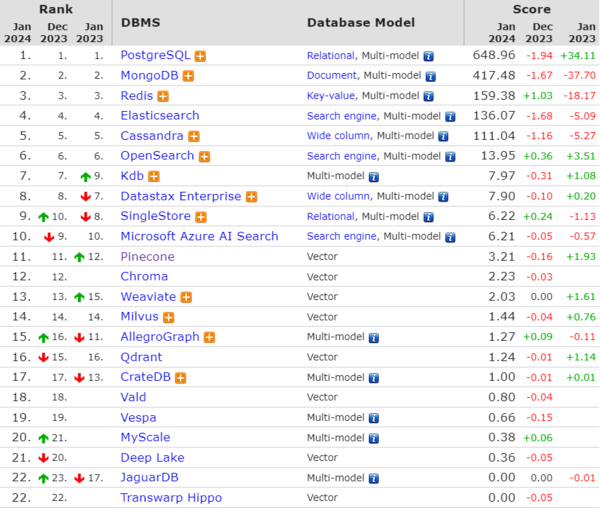
Task: Click the info icon in the Cassandra row
Action: (443, 137)
